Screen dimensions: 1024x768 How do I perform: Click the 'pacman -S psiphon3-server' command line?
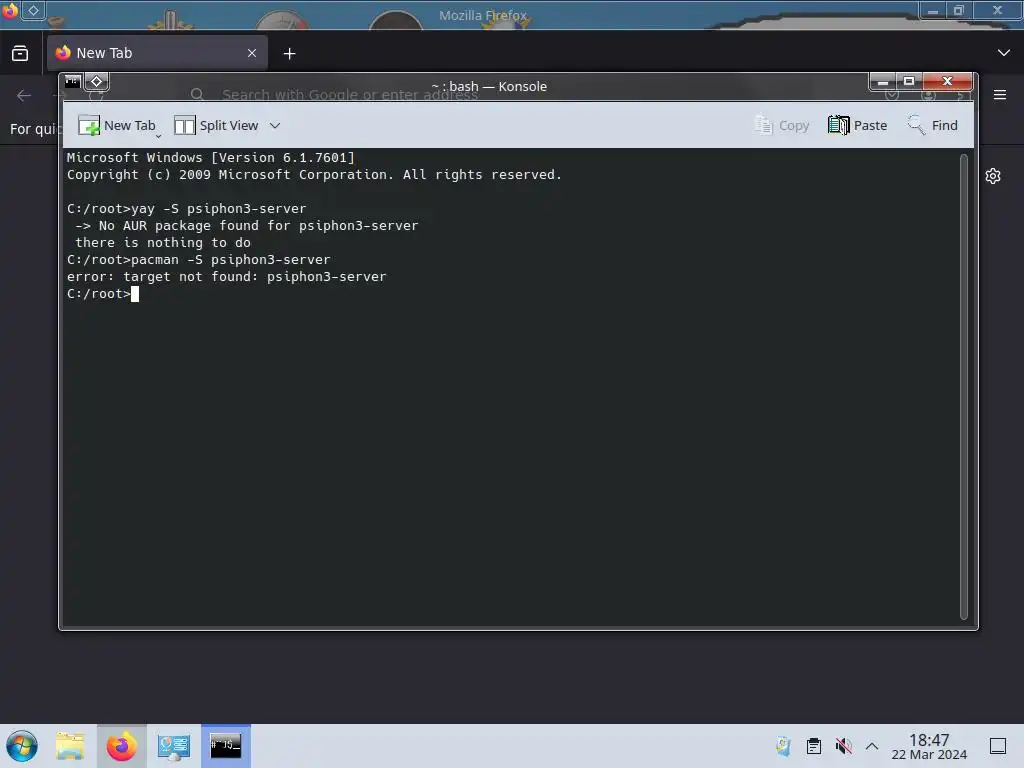199,260
